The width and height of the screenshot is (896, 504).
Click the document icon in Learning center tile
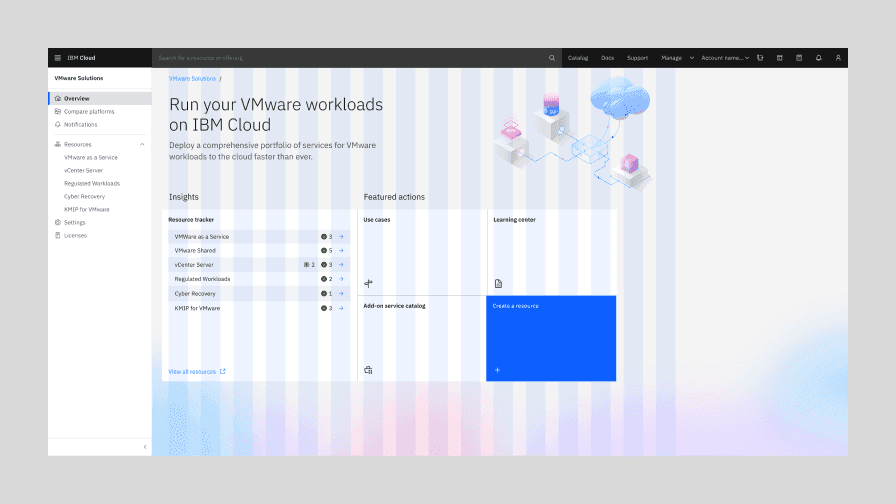(x=498, y=284)
